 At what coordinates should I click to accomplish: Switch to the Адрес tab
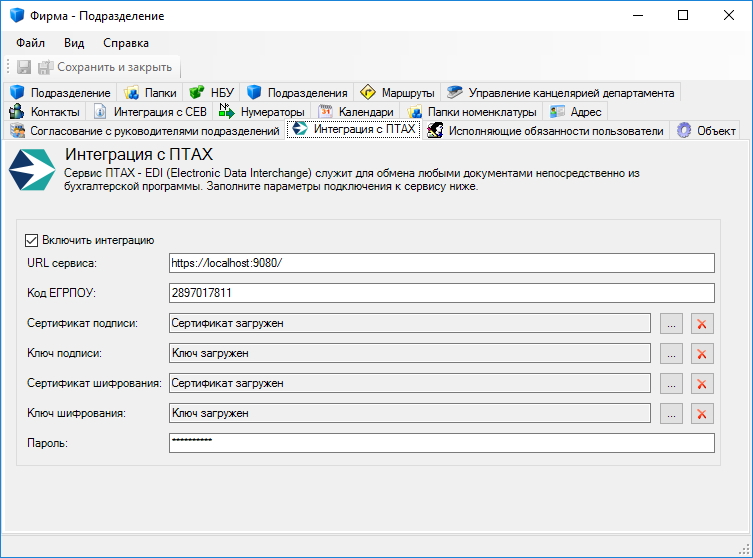575,111
